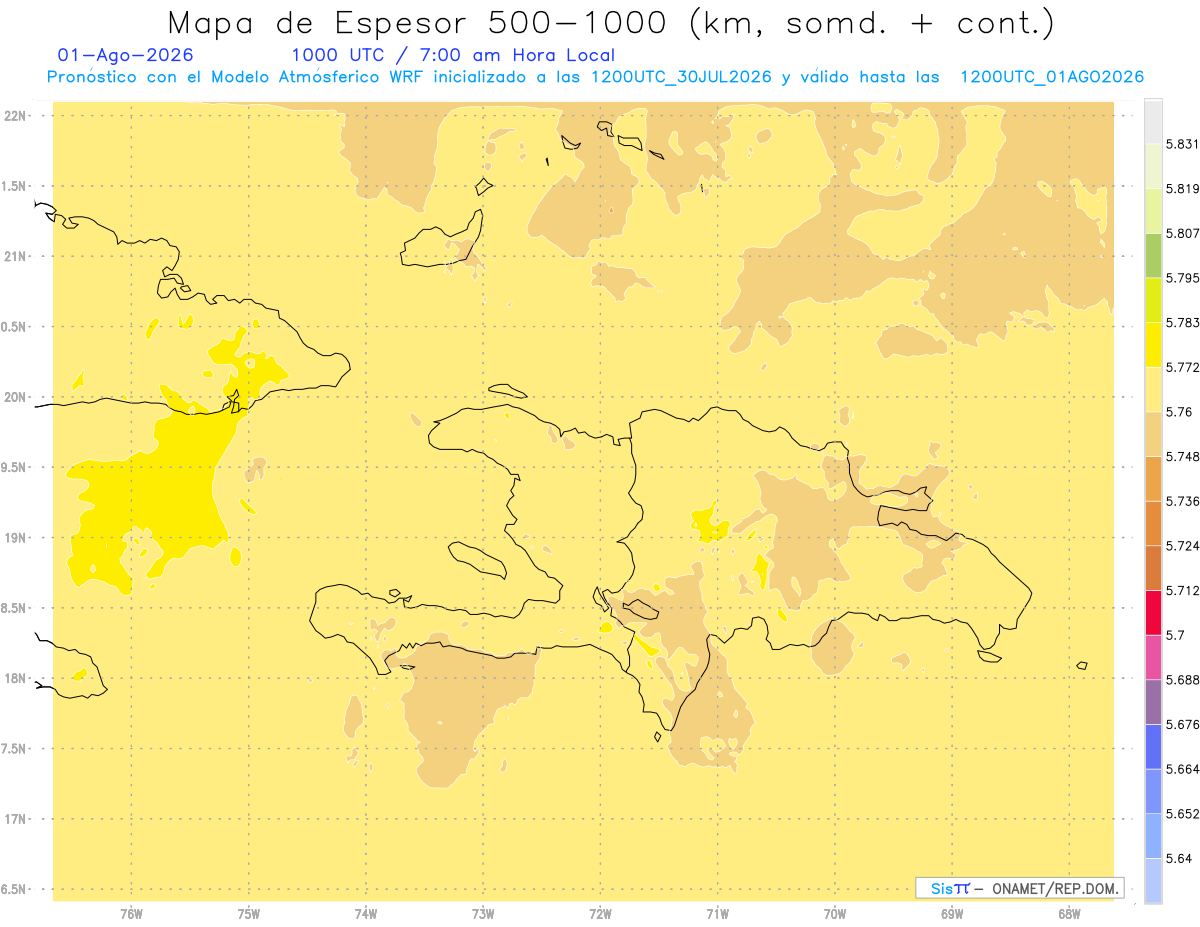Select the colorbar value '5.724'
Screen dimensions: 1200x927
pos(1182,546)
